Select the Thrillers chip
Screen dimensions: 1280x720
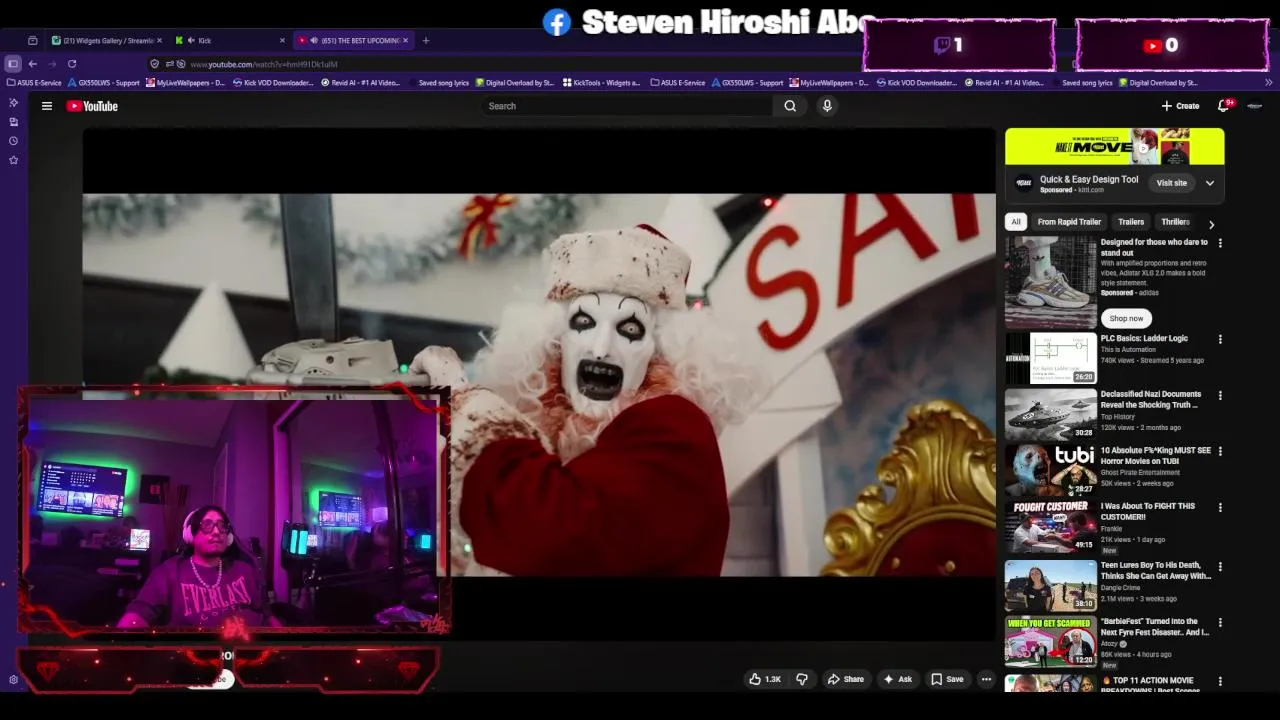tap(1175, 222)
